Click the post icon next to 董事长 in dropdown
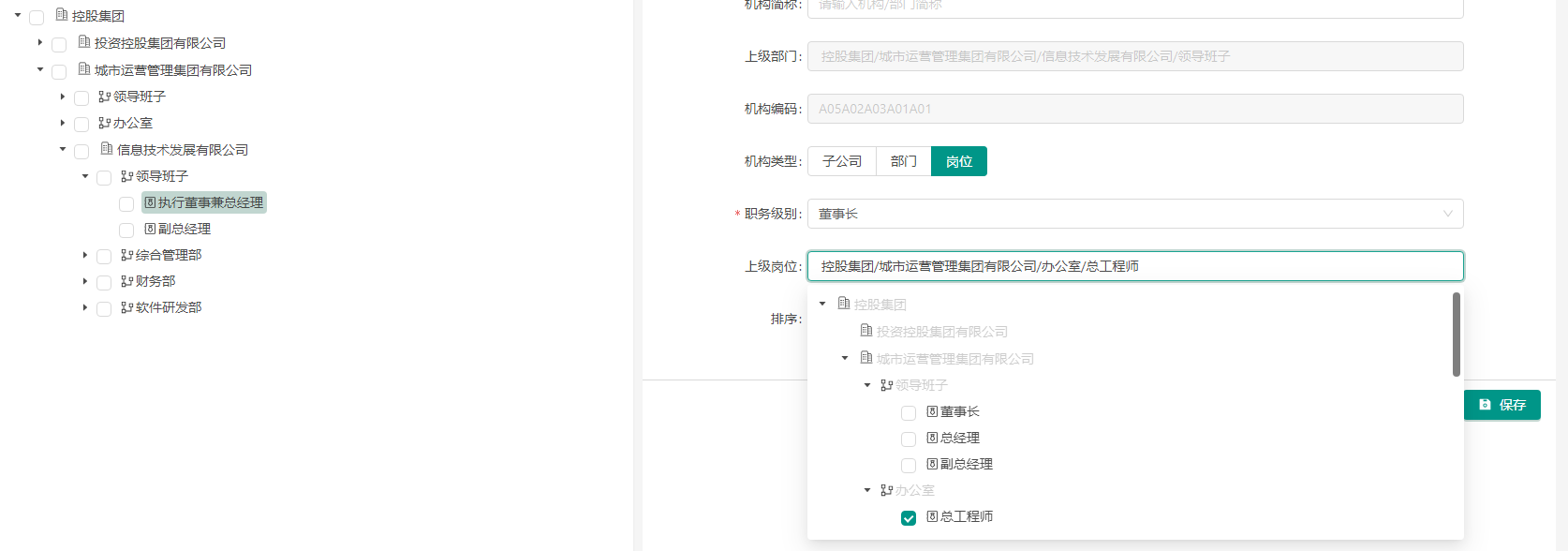The image size is (1568, 551). click(x=932, y=411)
